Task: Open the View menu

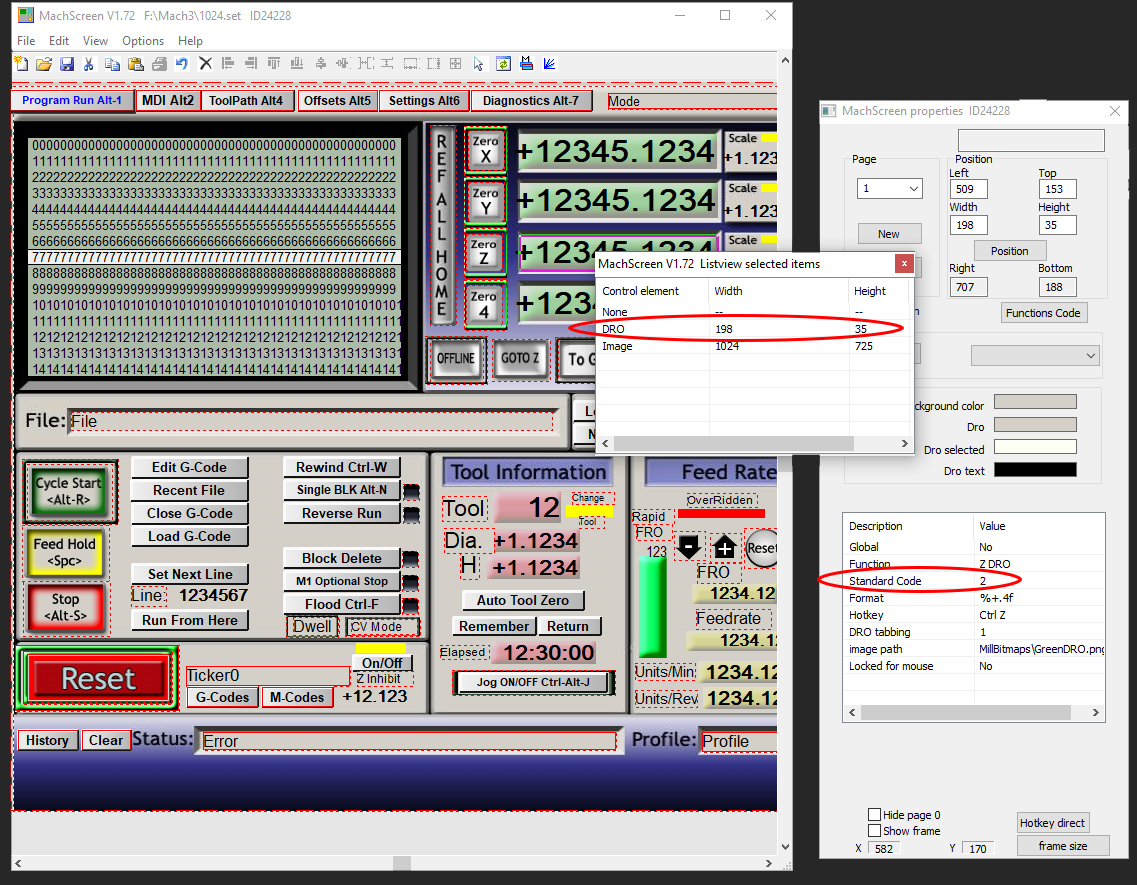Action: click(95, 41)
